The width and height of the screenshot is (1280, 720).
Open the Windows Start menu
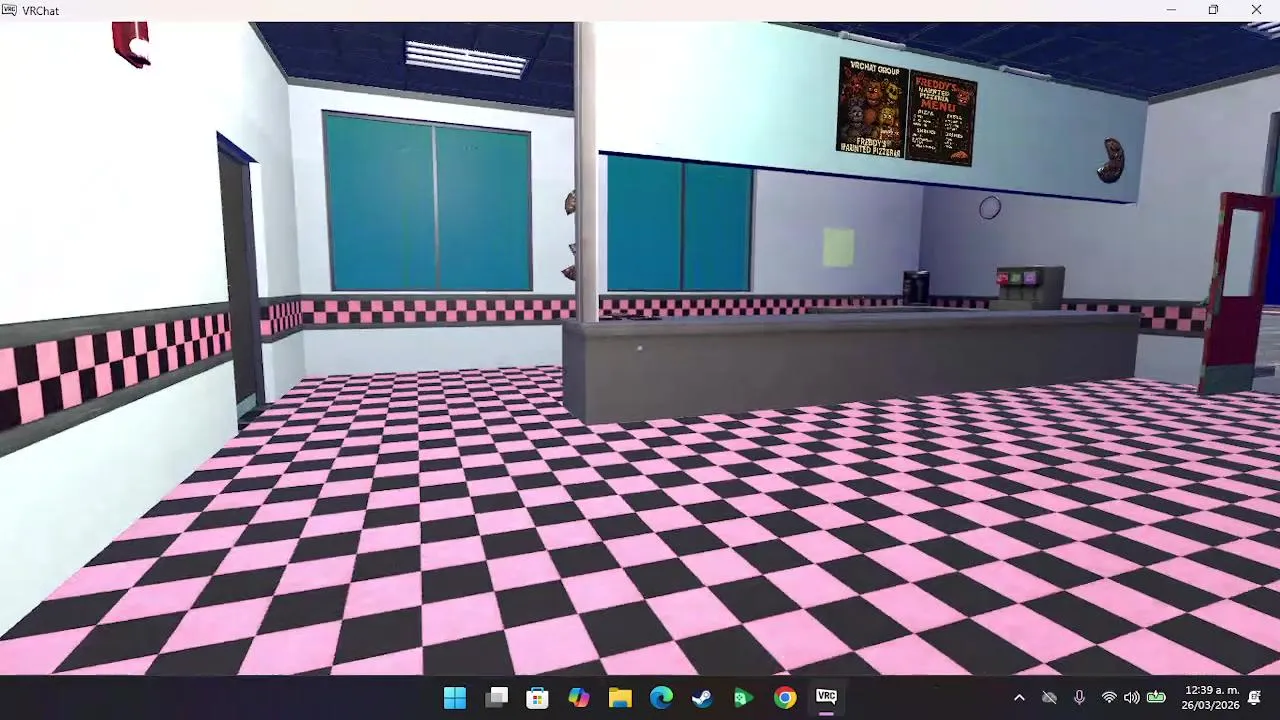click(455, 697)
